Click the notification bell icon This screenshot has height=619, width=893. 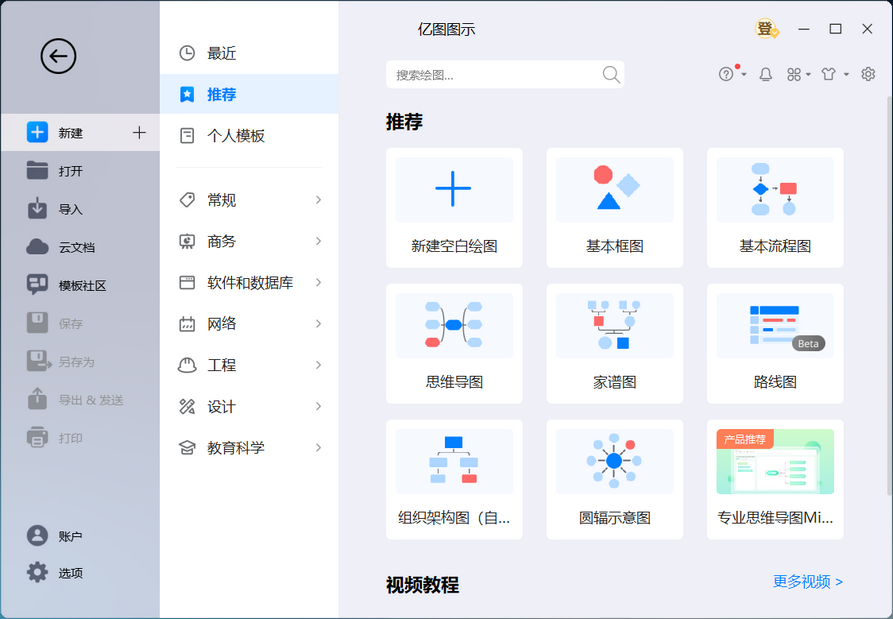765,74
